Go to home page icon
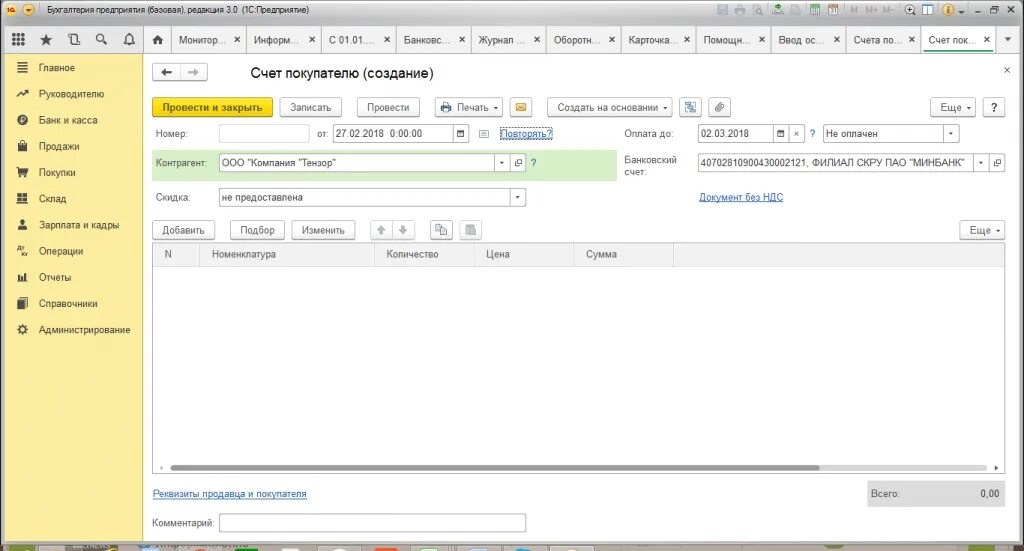Screen dimensions: 1024x551 coord(157,40)
